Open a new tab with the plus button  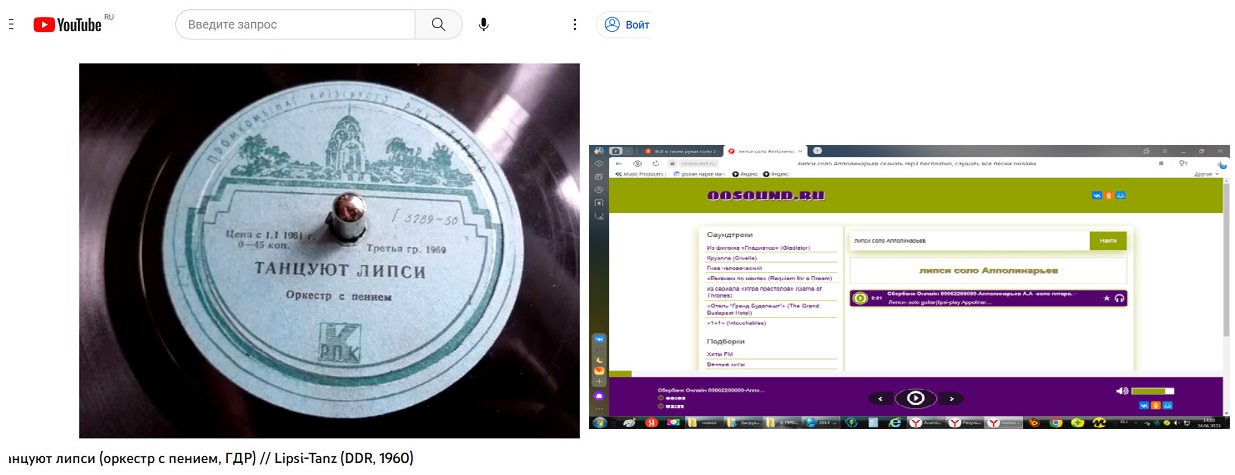[x=817, y=150]
